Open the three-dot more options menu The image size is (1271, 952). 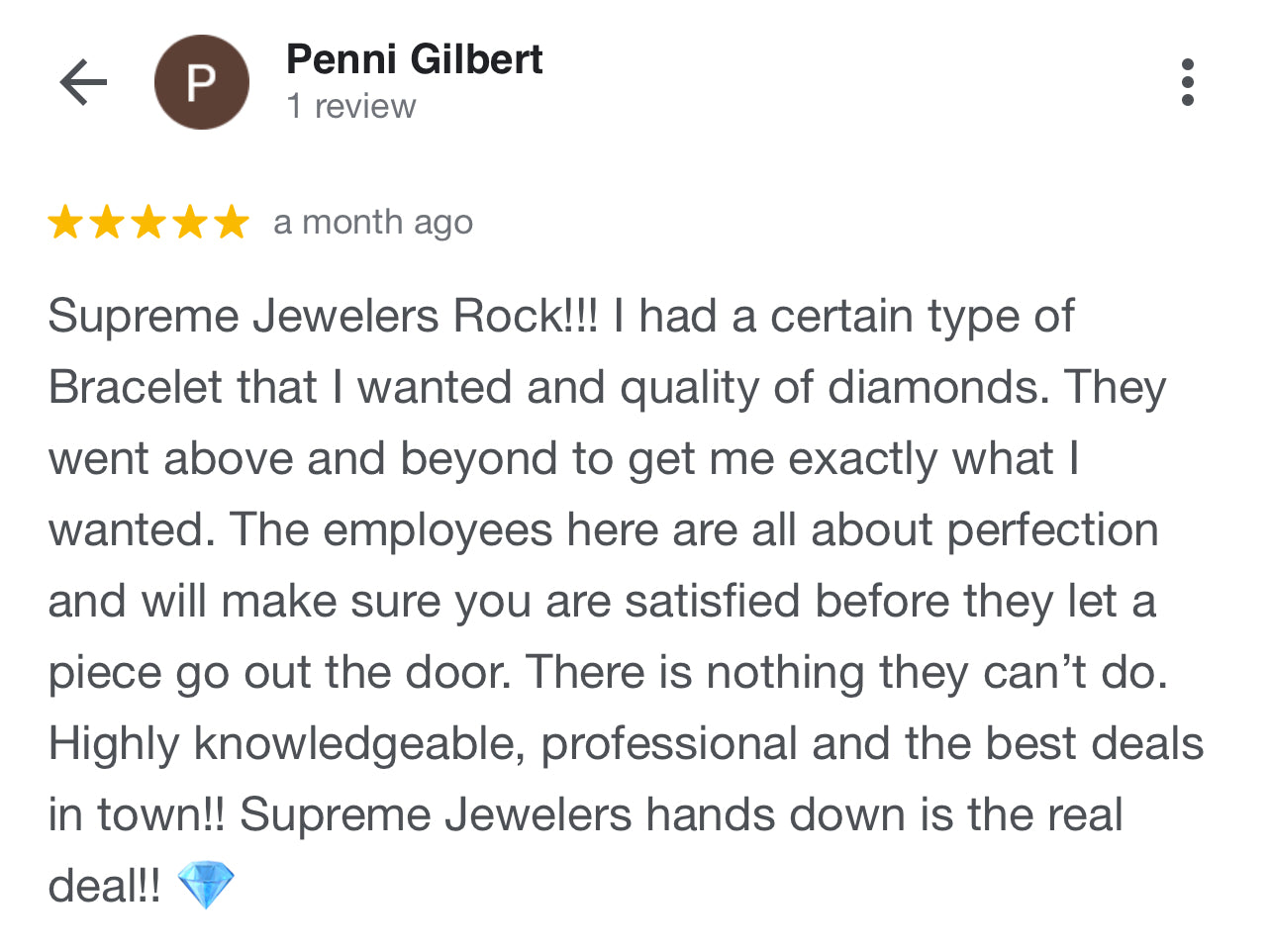click(1187, 82)
